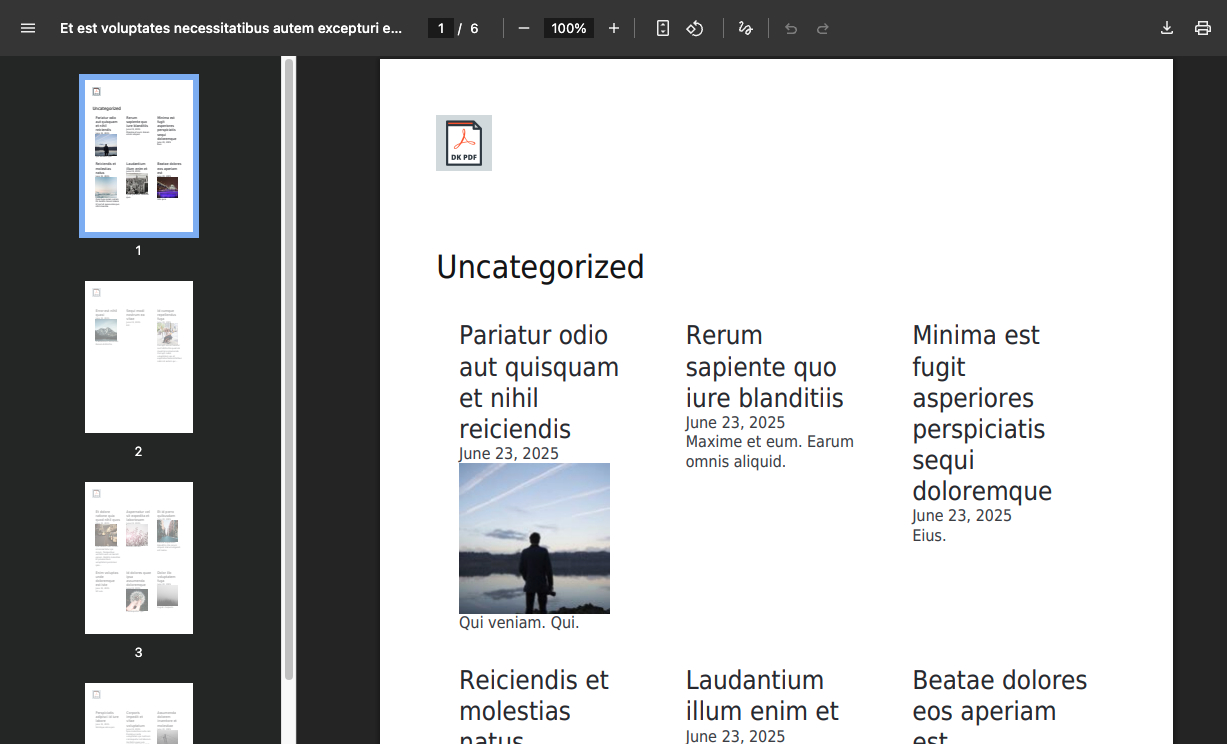Click the total page count '6'
1227x744 pixels.
[x=474, y=28]
